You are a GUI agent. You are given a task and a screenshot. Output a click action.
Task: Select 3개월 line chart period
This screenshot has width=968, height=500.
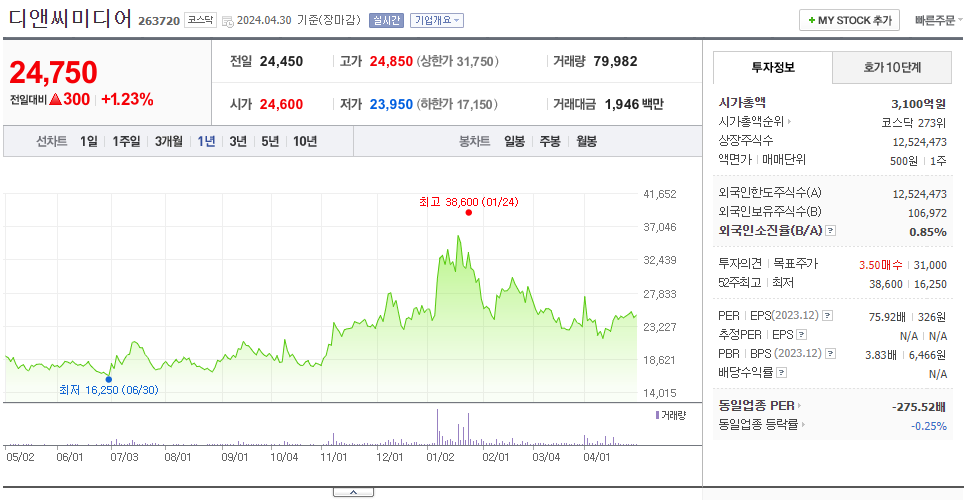(x=169, y=141)
